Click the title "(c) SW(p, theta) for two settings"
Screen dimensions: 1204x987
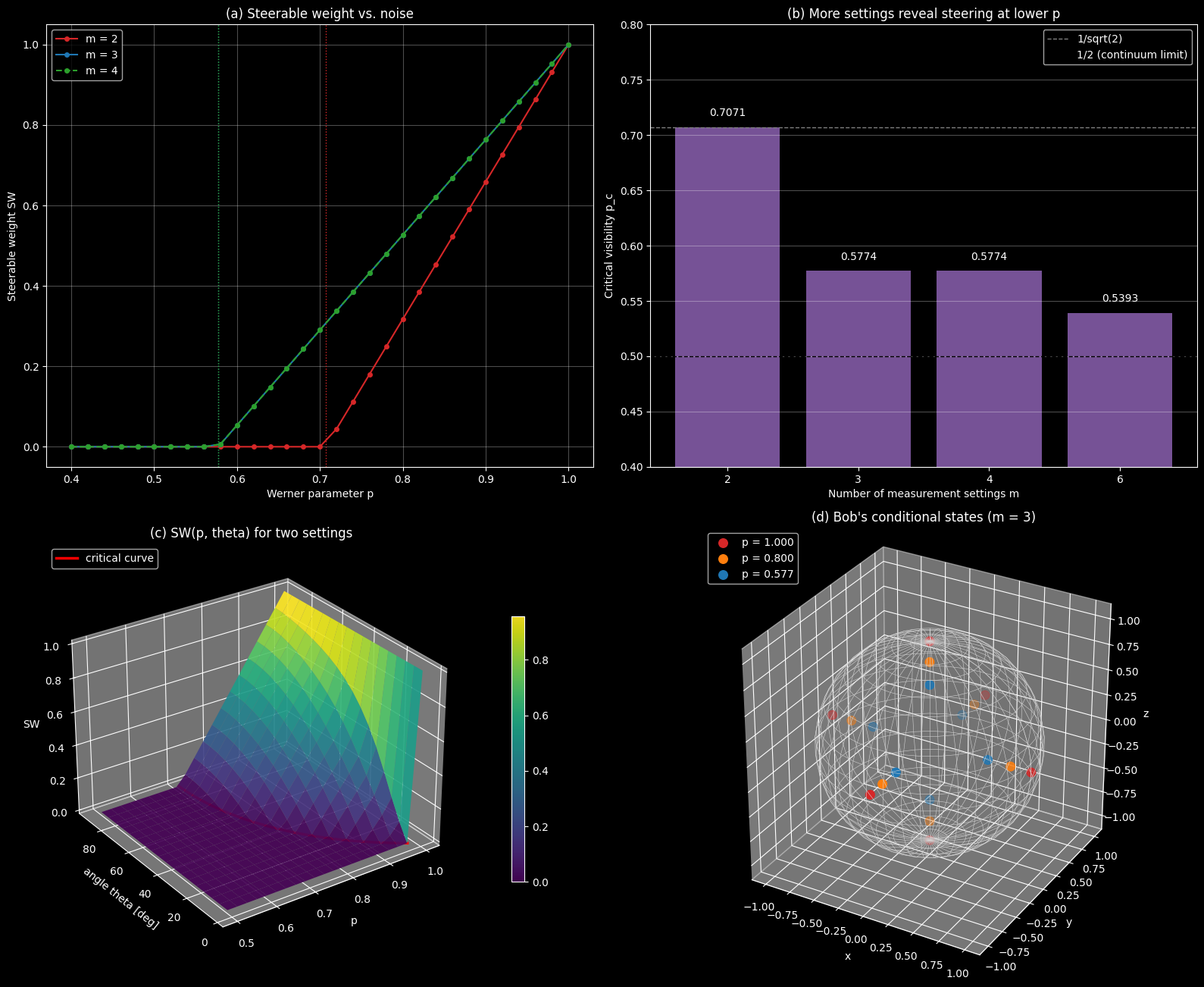[252, 533]
